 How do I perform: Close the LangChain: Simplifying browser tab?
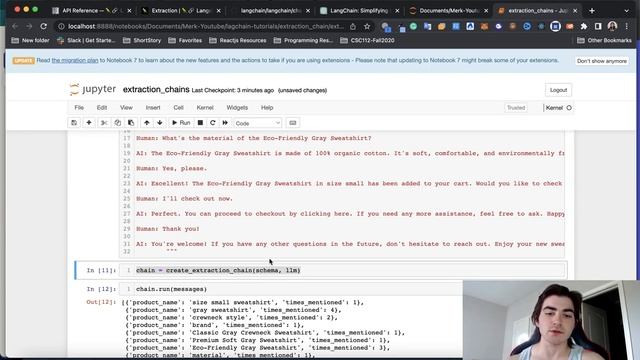point(397,11)
